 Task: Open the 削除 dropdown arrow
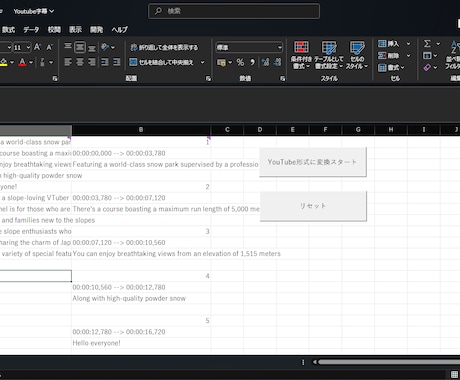408,56
